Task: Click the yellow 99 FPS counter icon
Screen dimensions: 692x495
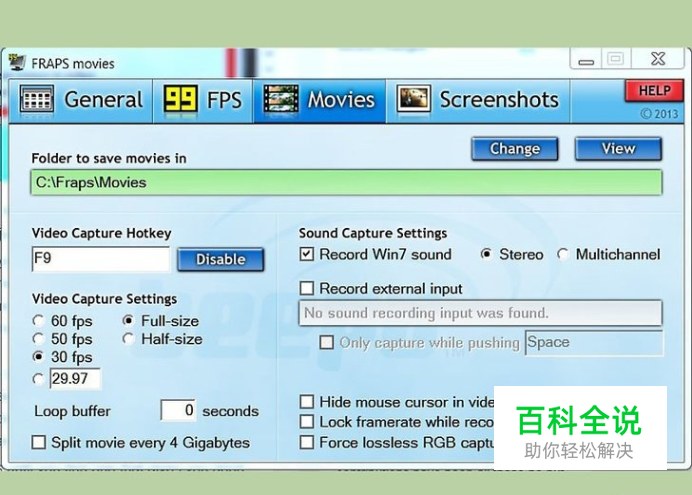Action: coord(180,99)
